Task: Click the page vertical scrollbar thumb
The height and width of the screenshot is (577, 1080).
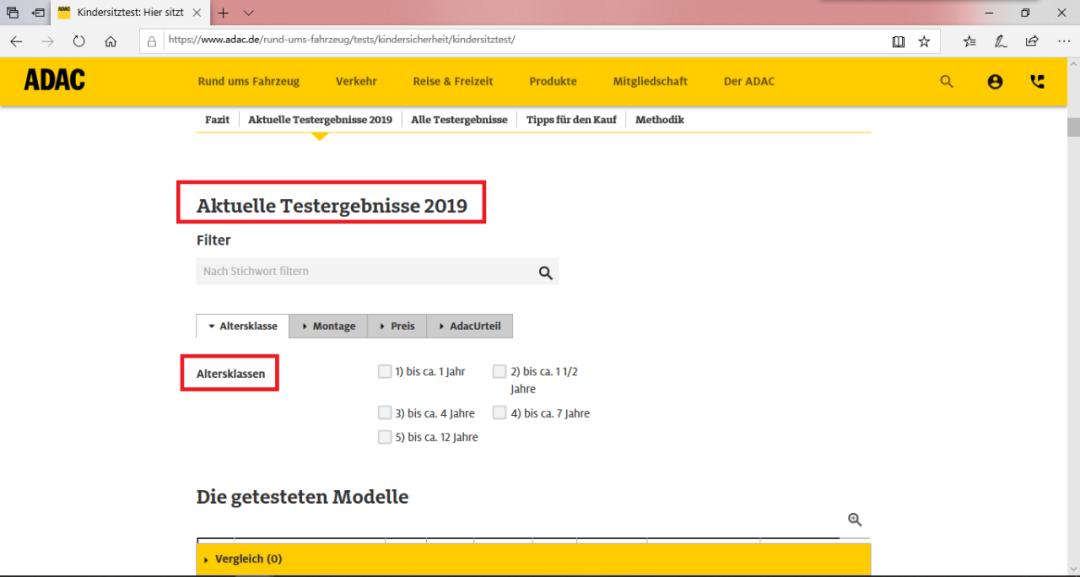Action: coord(1073,127)
